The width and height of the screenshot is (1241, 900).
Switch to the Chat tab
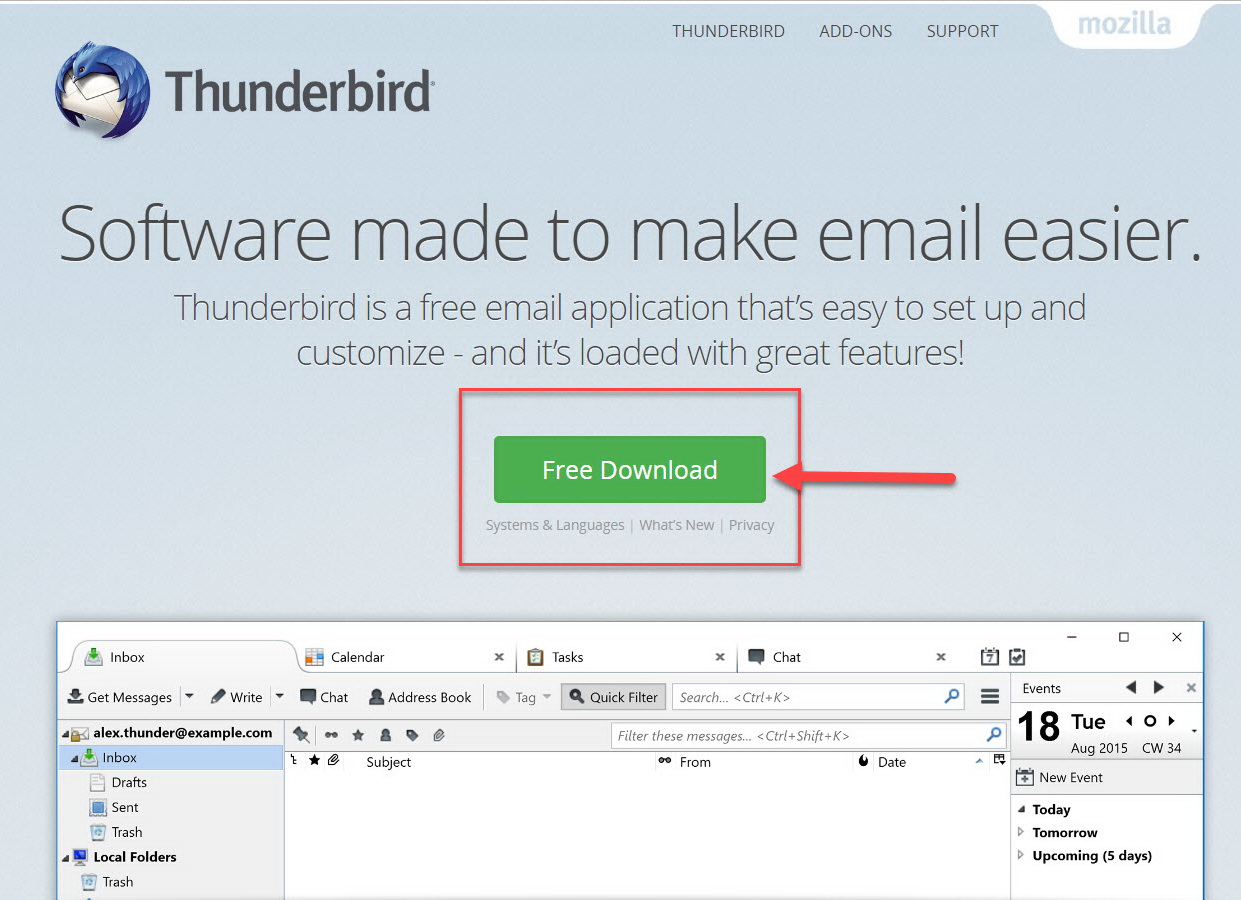[x=847, y=657]
